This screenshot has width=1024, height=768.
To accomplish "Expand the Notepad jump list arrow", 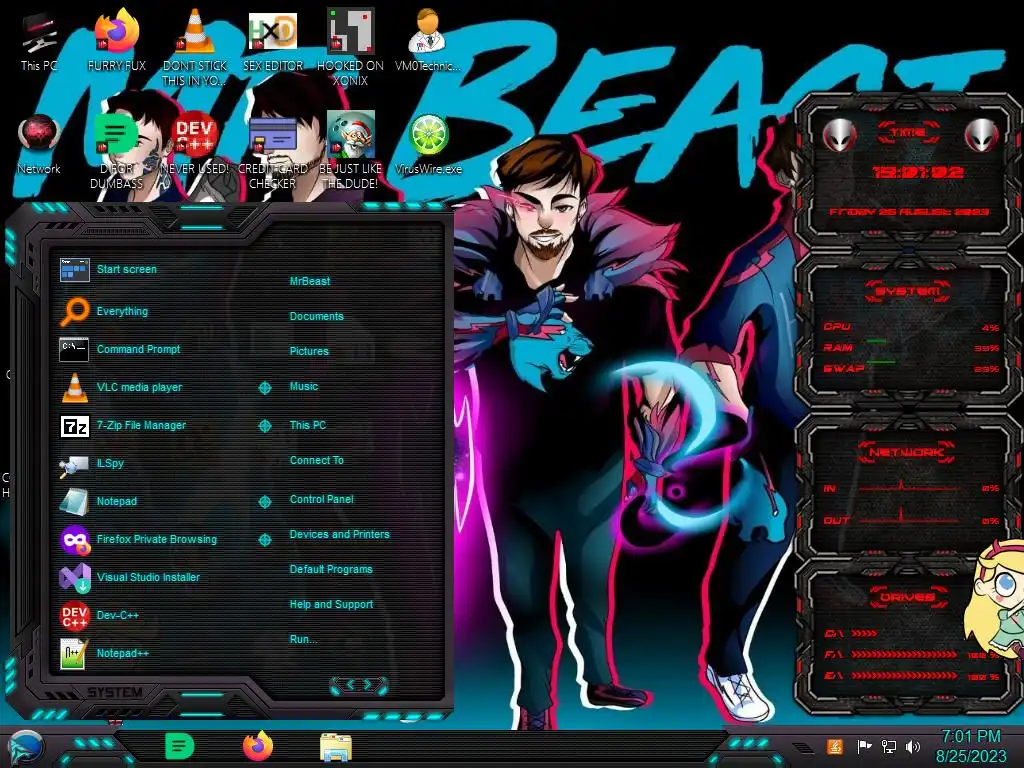I will pos(264,502).
